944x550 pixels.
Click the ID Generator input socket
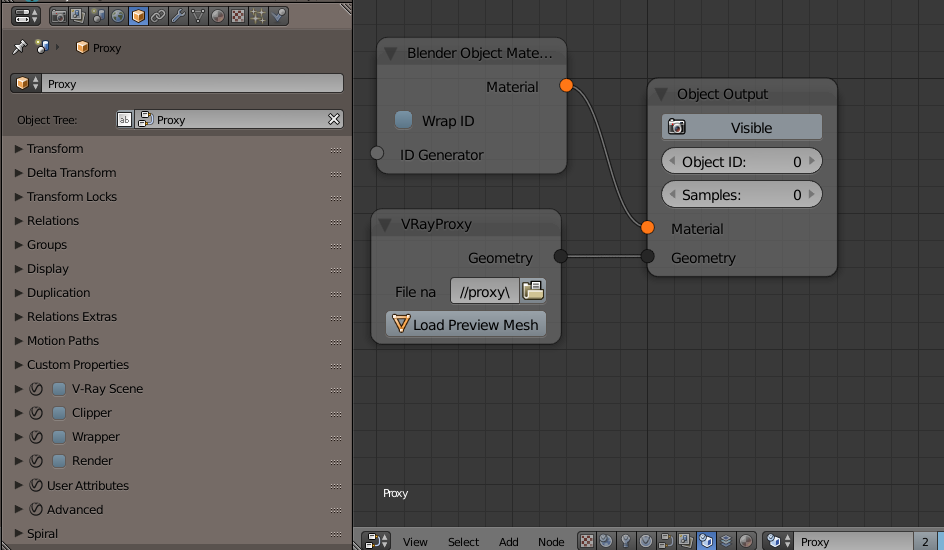[x=377, y=153]
